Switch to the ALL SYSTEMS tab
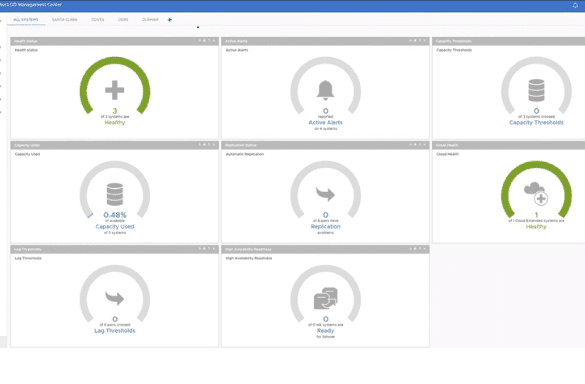Screen dimensions: 585x384 pos(26,20)
